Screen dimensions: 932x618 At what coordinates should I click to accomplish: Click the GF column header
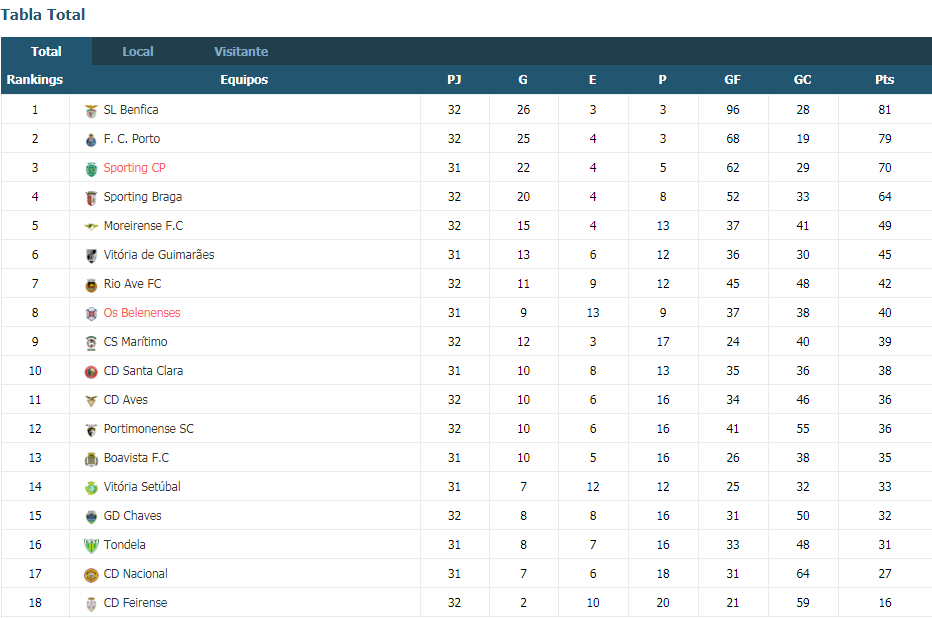(x=732, y=80)
